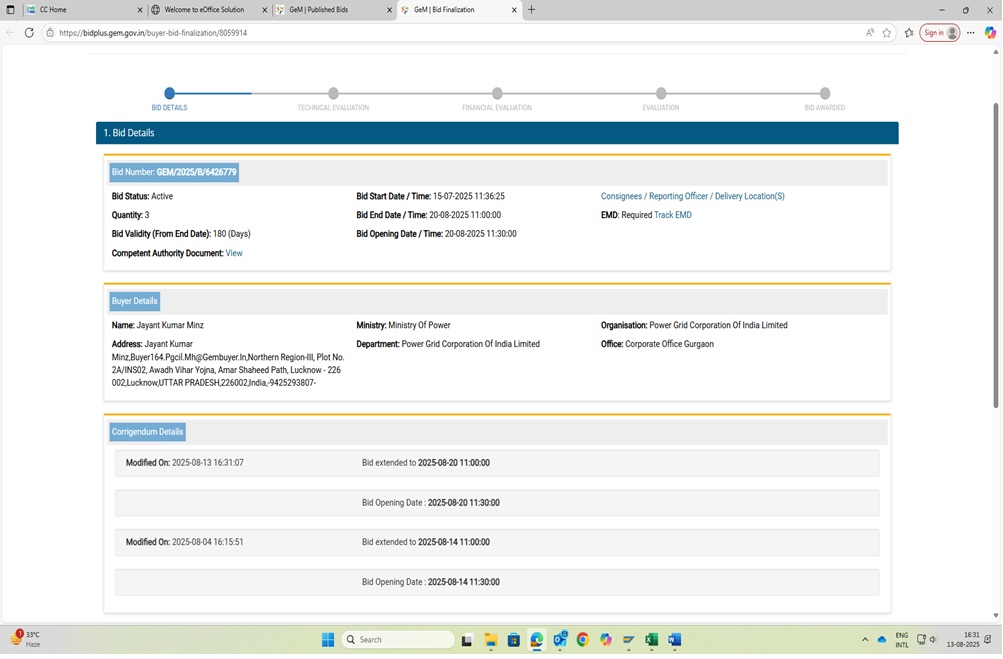
Task: Click the Windows Start button
Action: point(327,640)
